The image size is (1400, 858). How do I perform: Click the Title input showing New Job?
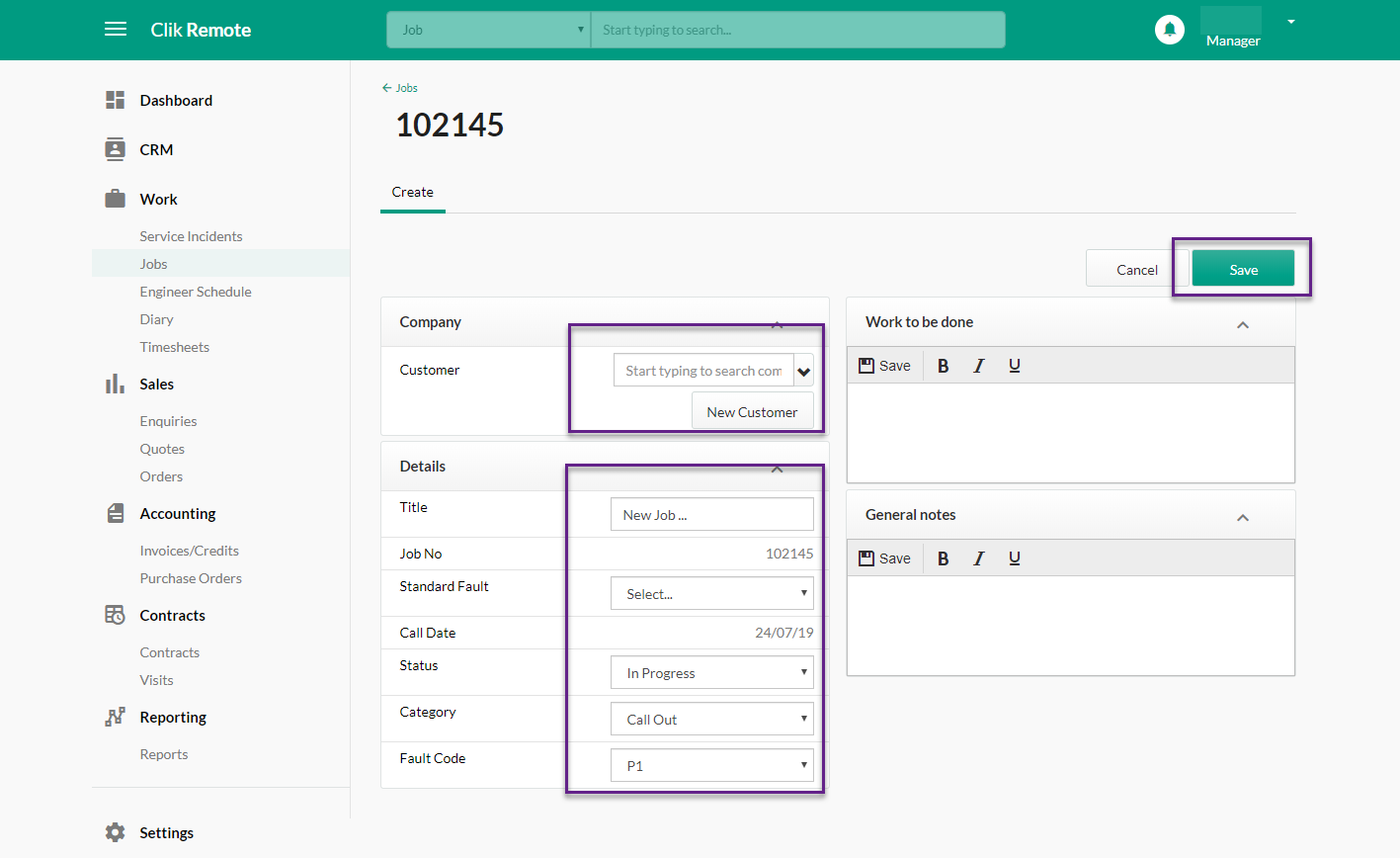(x=711, y=514)
